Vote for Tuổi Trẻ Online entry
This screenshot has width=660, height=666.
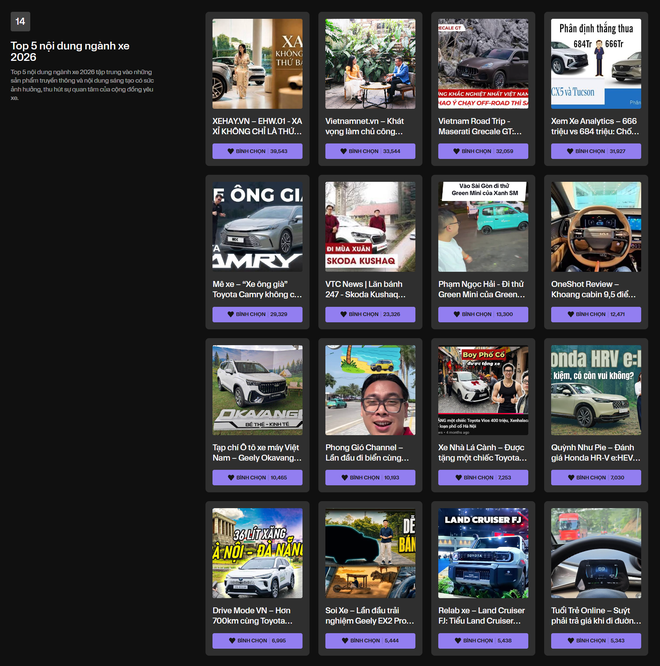(x=596, y=641)
